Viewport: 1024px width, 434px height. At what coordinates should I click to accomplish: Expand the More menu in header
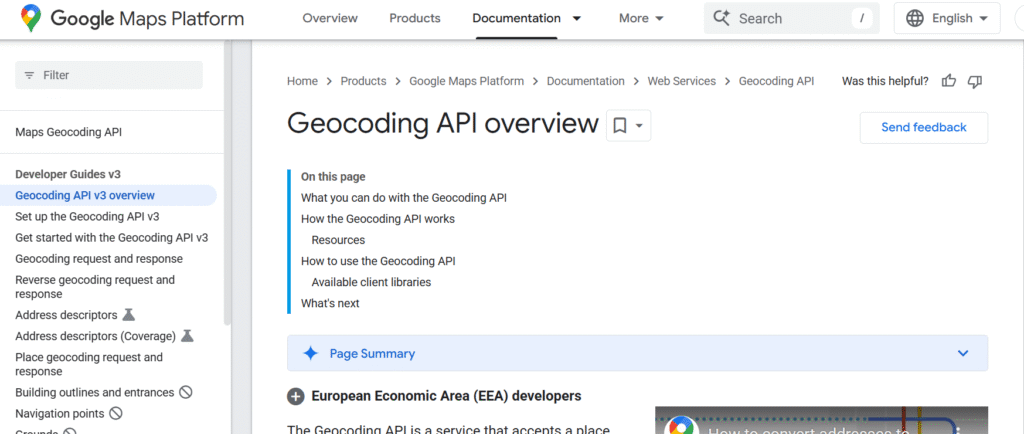641,18
